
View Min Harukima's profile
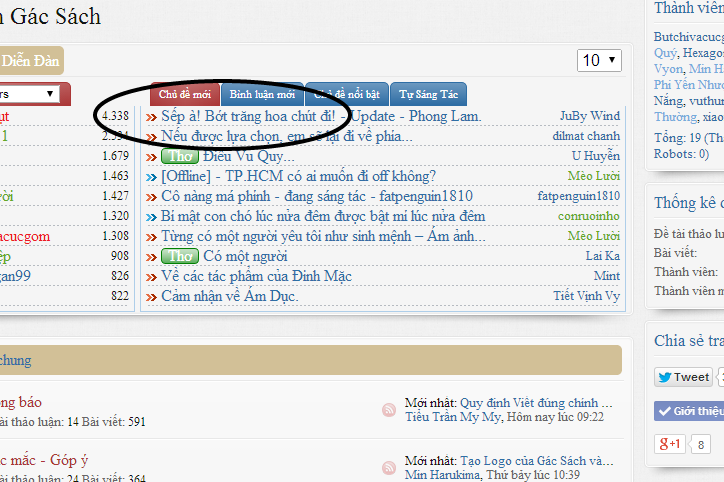[x=443, y=475]
